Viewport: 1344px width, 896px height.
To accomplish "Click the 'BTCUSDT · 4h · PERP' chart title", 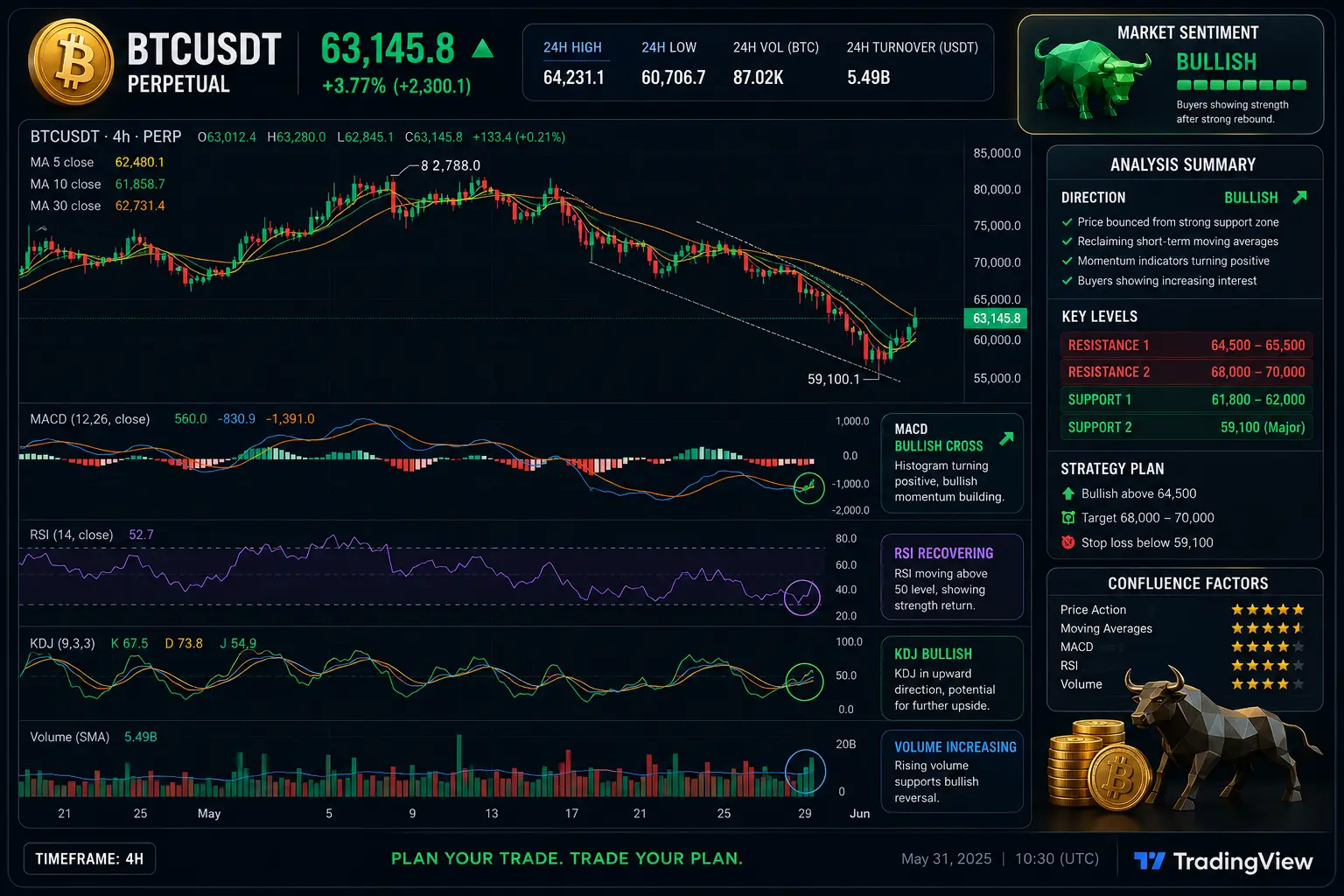I will (106, 137).
